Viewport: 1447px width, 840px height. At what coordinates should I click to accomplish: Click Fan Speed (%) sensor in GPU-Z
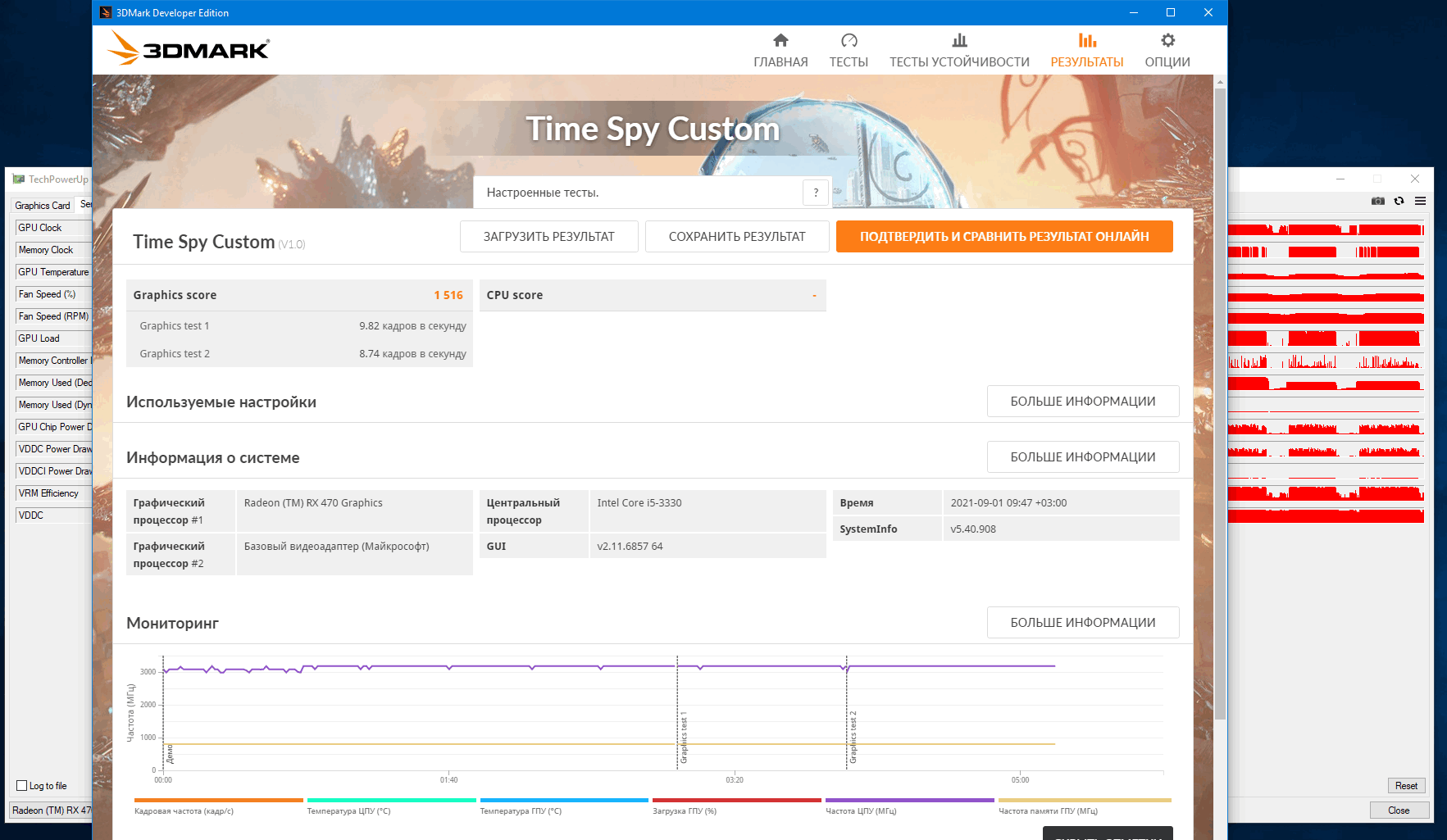point(53,294)
